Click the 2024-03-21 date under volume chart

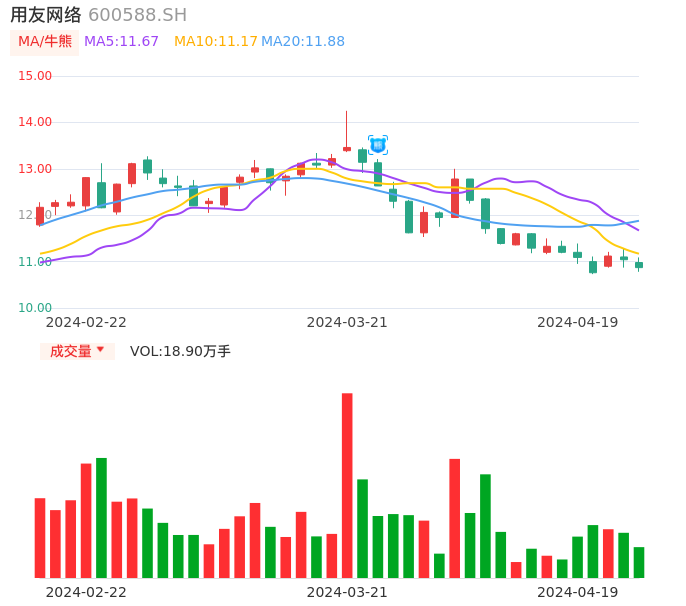click(x=347, y=593)
